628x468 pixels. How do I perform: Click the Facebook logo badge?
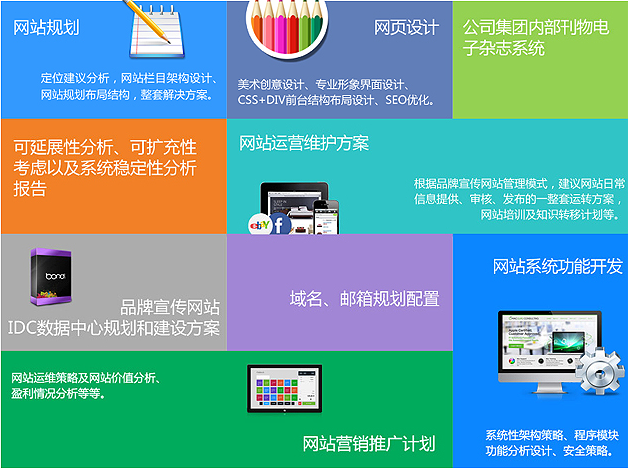(x=280, y=224)
